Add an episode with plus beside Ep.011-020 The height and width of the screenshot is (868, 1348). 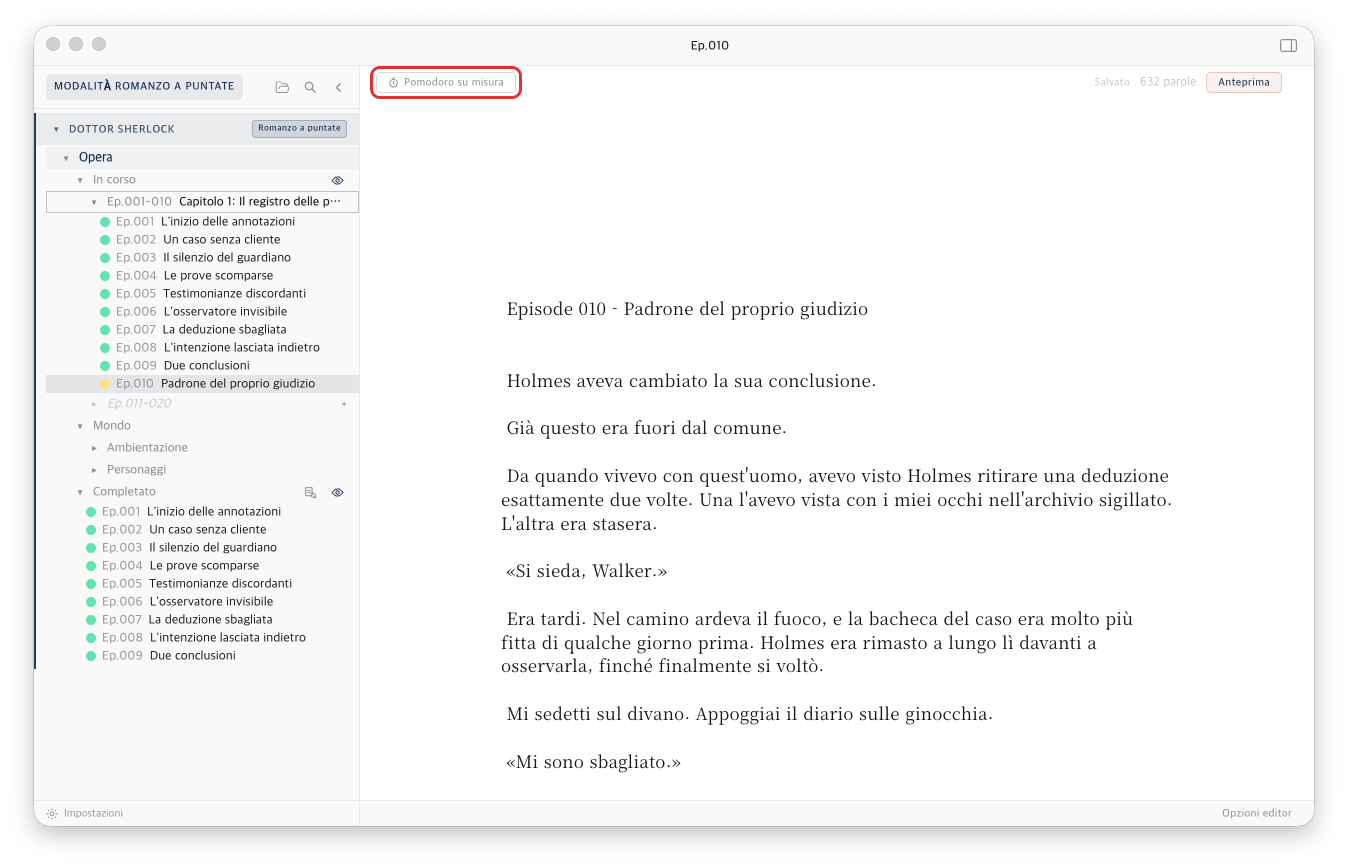(x=344, y=404)
